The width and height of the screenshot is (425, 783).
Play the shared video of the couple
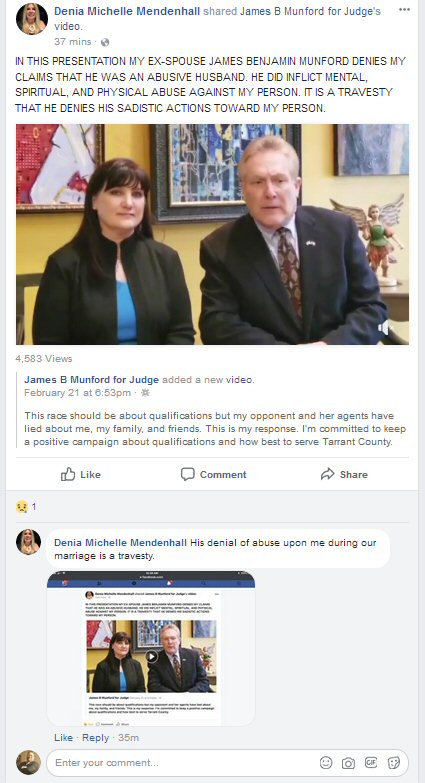212,234
